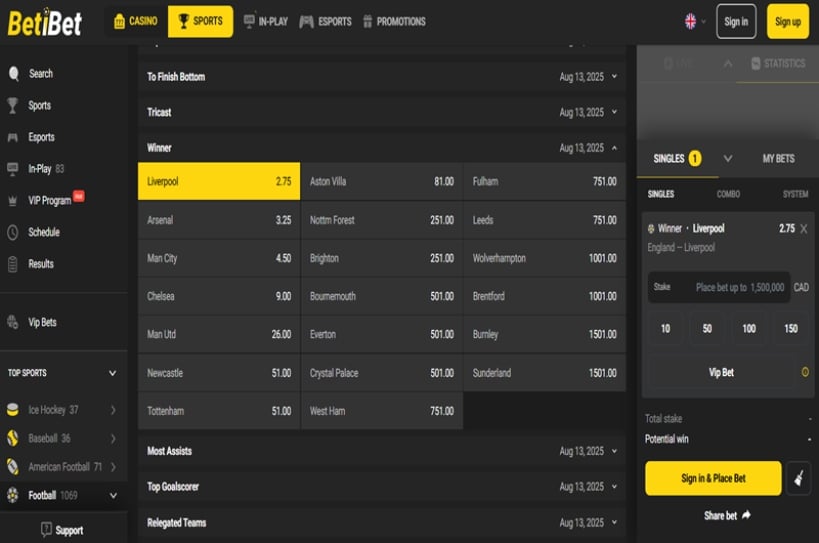Click the Stake input field

[x=719, y=287]
